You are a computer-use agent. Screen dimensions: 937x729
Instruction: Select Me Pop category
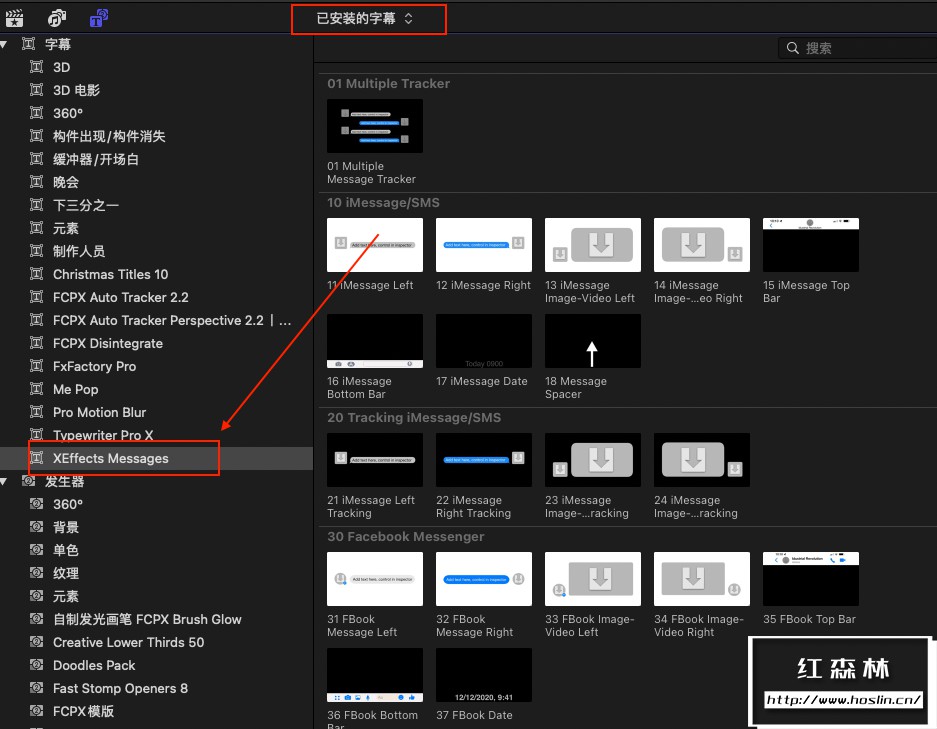[x=75, y=389]
